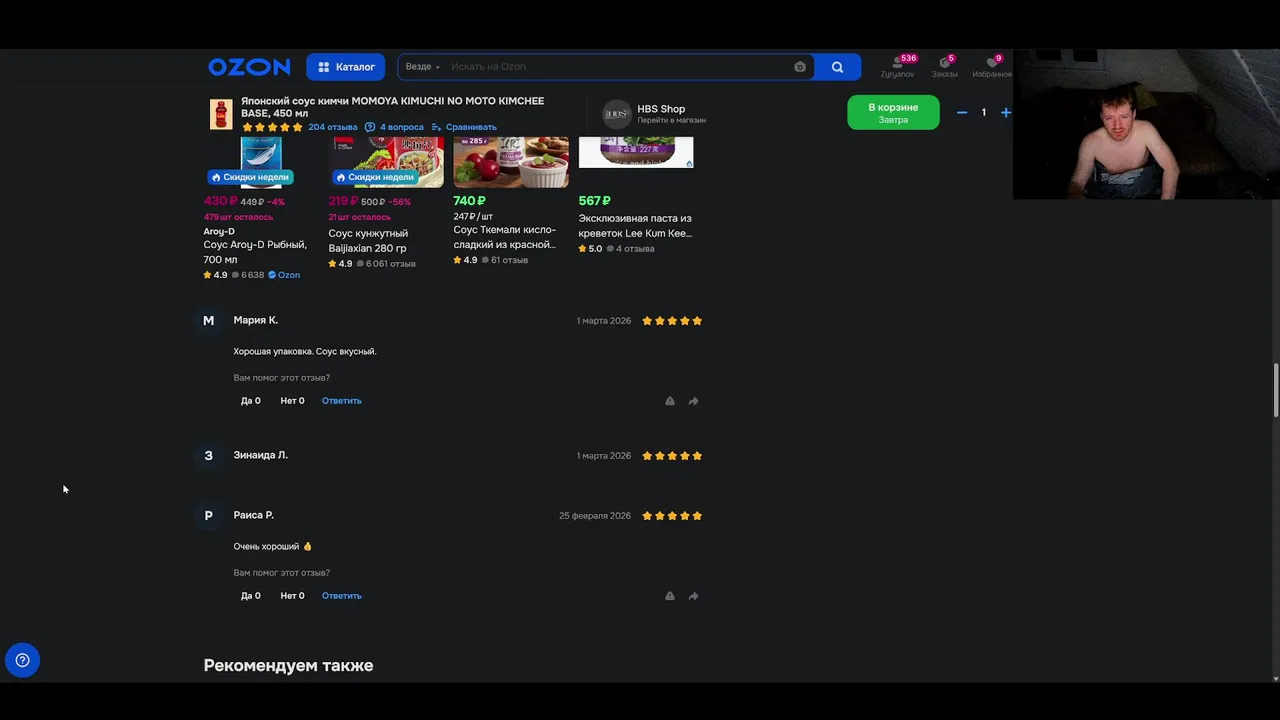Click Нет 0 under Мария К. review
Image resolution: width=1280 pixels, height=720 pixels.
click(x=292, y=401)
